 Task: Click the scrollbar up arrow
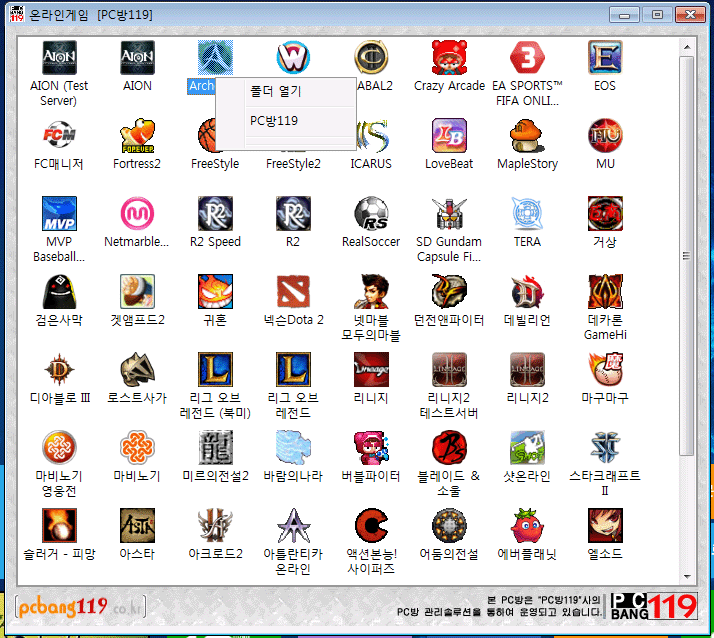click(x=687, y=47)
